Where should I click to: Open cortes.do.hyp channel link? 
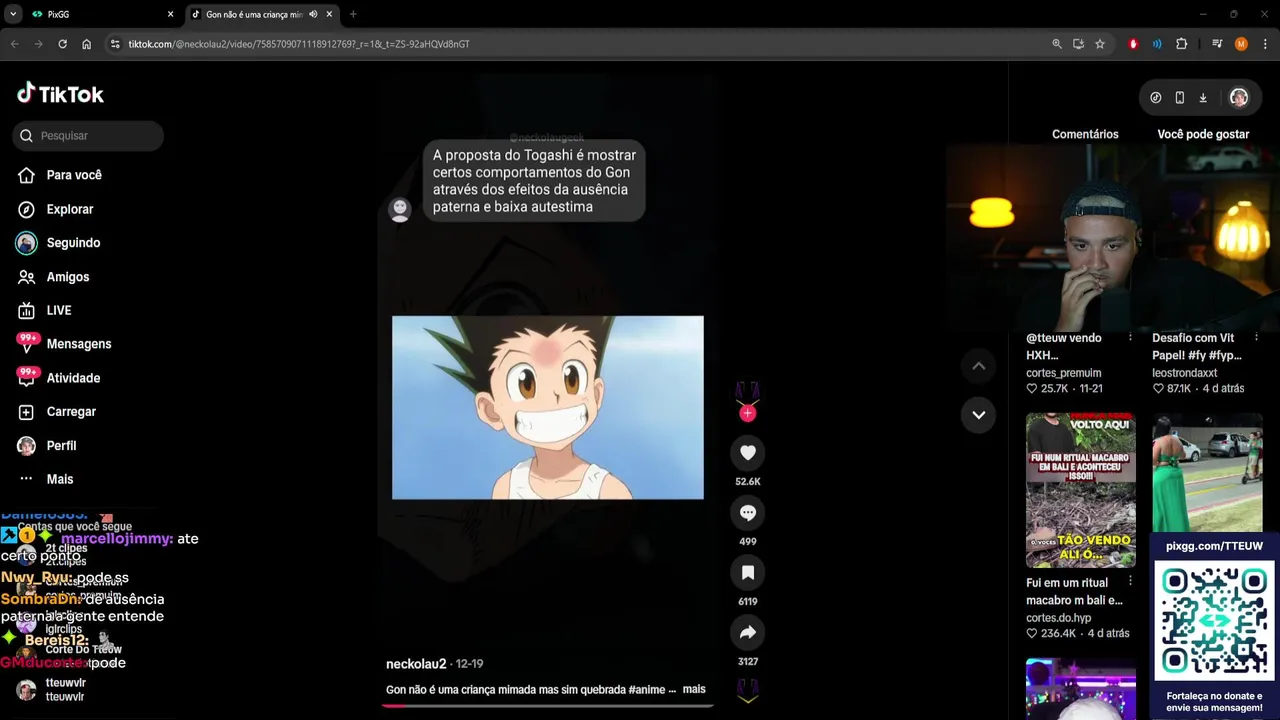pos(1059,618)
